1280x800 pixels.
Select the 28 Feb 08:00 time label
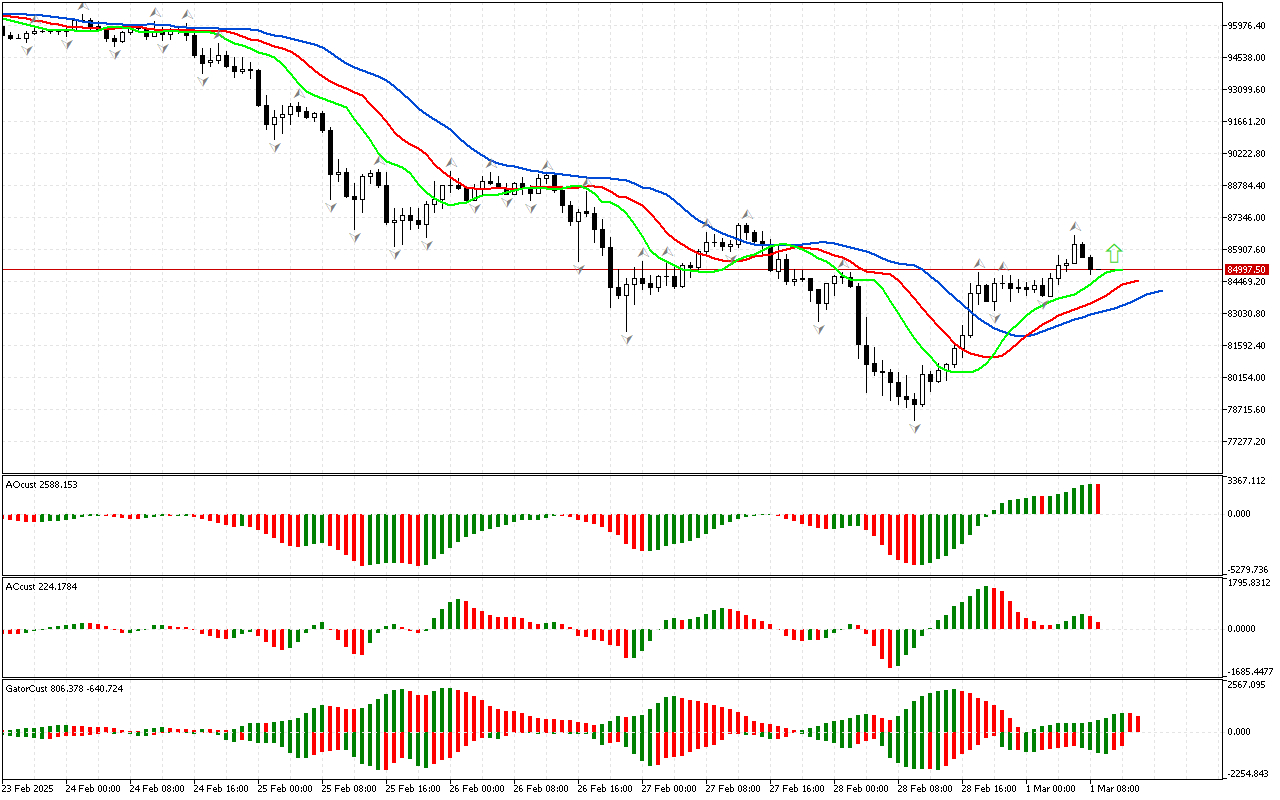925,789
